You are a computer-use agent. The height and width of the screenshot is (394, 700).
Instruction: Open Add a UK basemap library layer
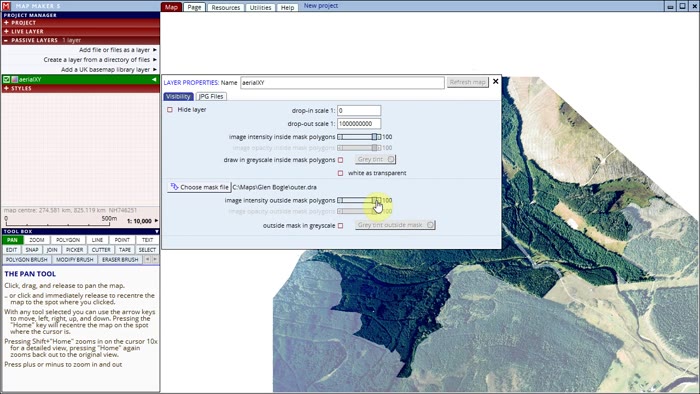click(109, 70)
